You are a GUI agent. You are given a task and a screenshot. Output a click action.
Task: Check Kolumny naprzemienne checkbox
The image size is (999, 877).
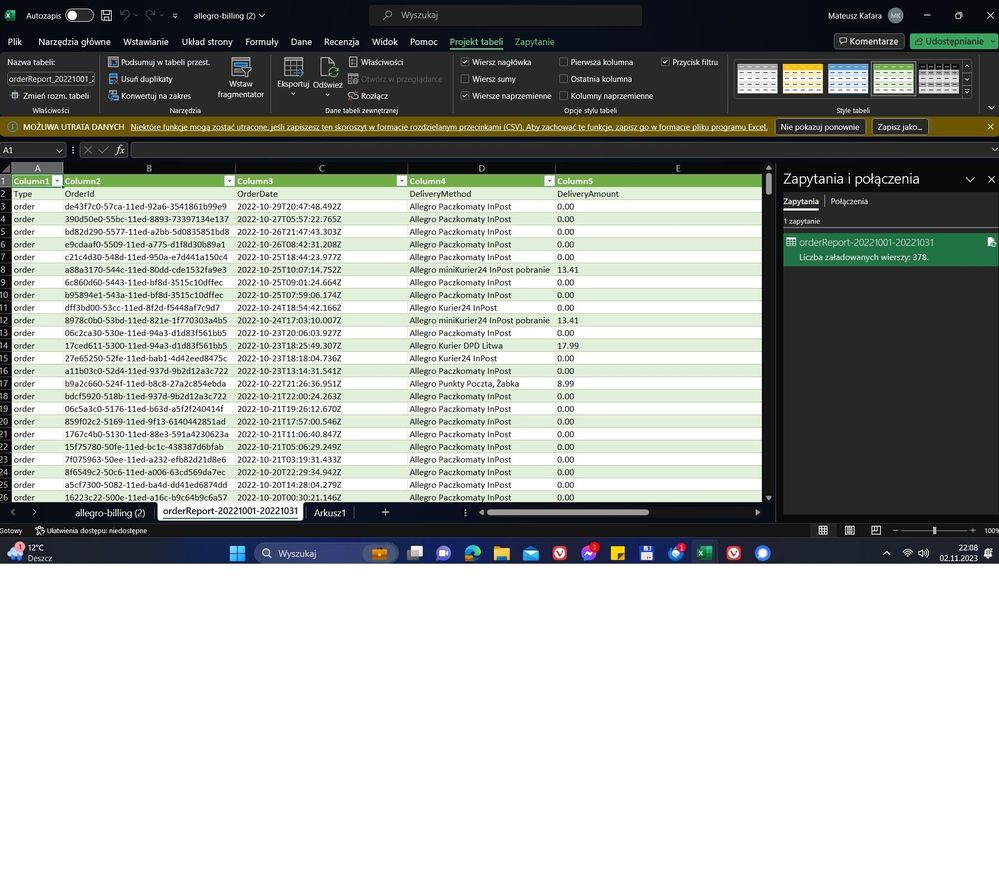(563, 96)
